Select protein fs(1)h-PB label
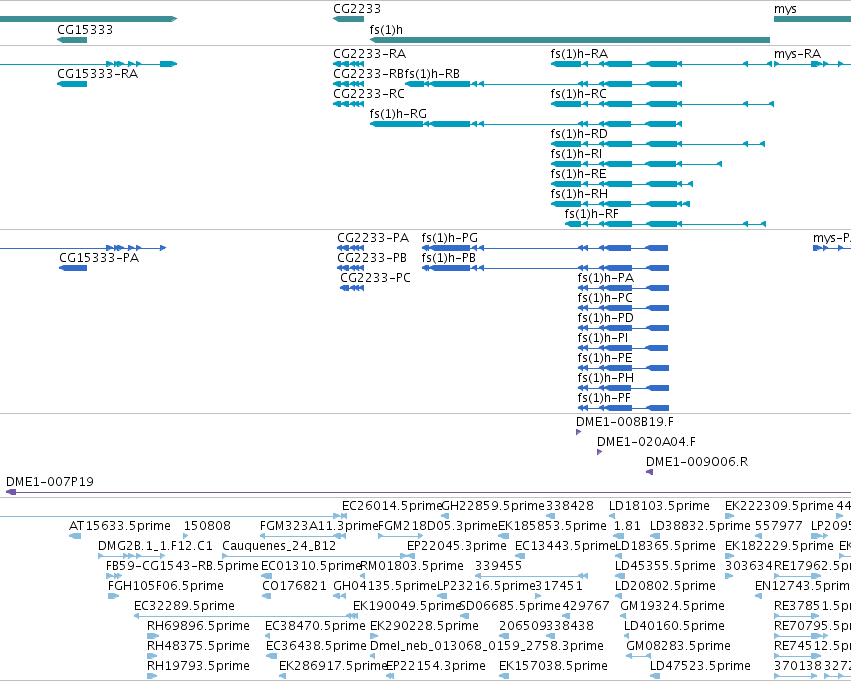Viewport: 851px width, 681px height. (448, 258)
